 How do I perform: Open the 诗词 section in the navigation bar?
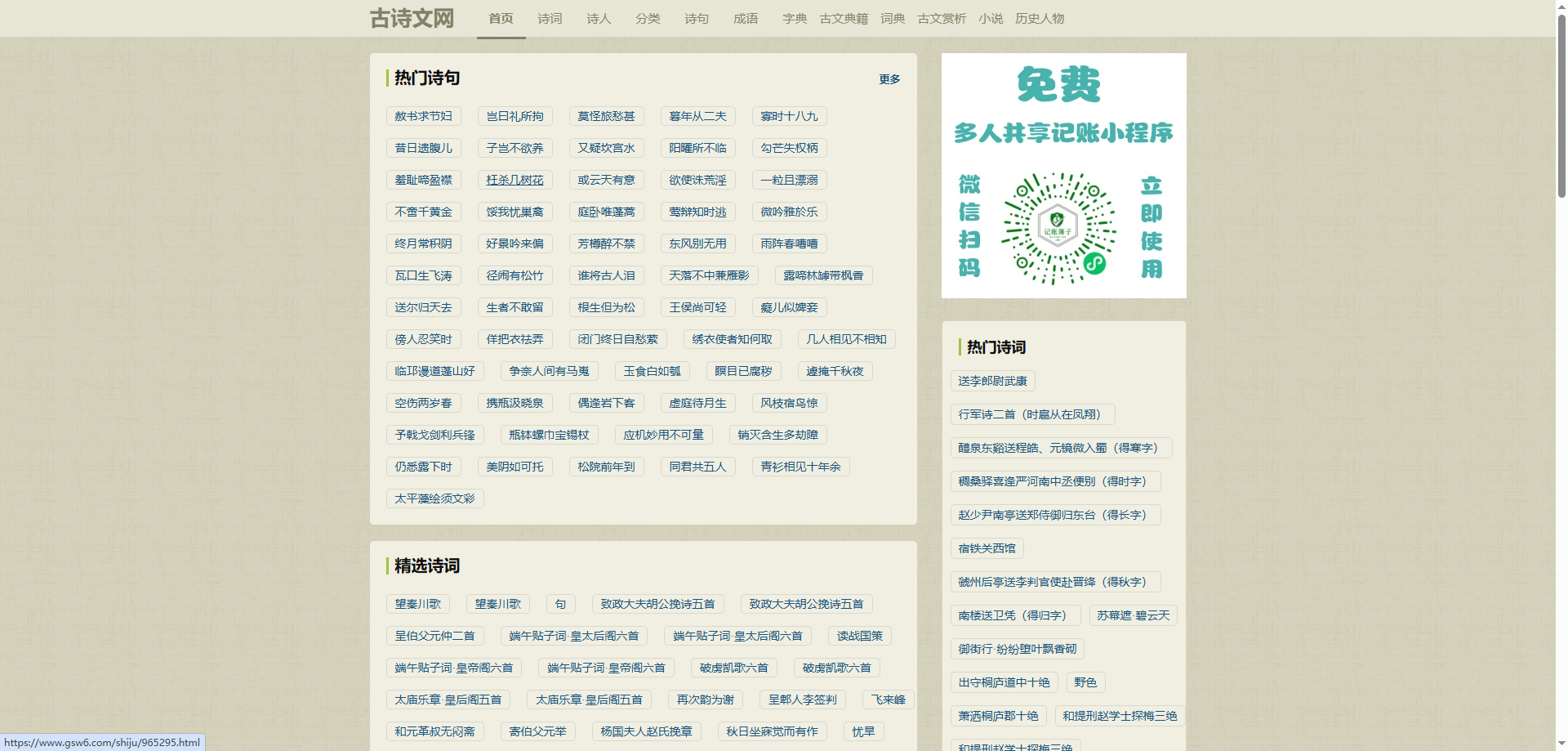coord(550,18)
